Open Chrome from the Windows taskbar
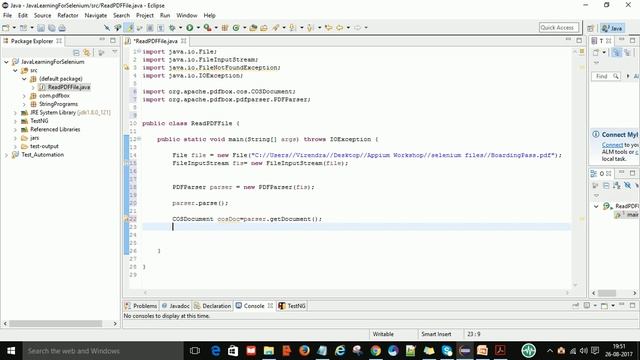640x360 pixels. (376, 351)
